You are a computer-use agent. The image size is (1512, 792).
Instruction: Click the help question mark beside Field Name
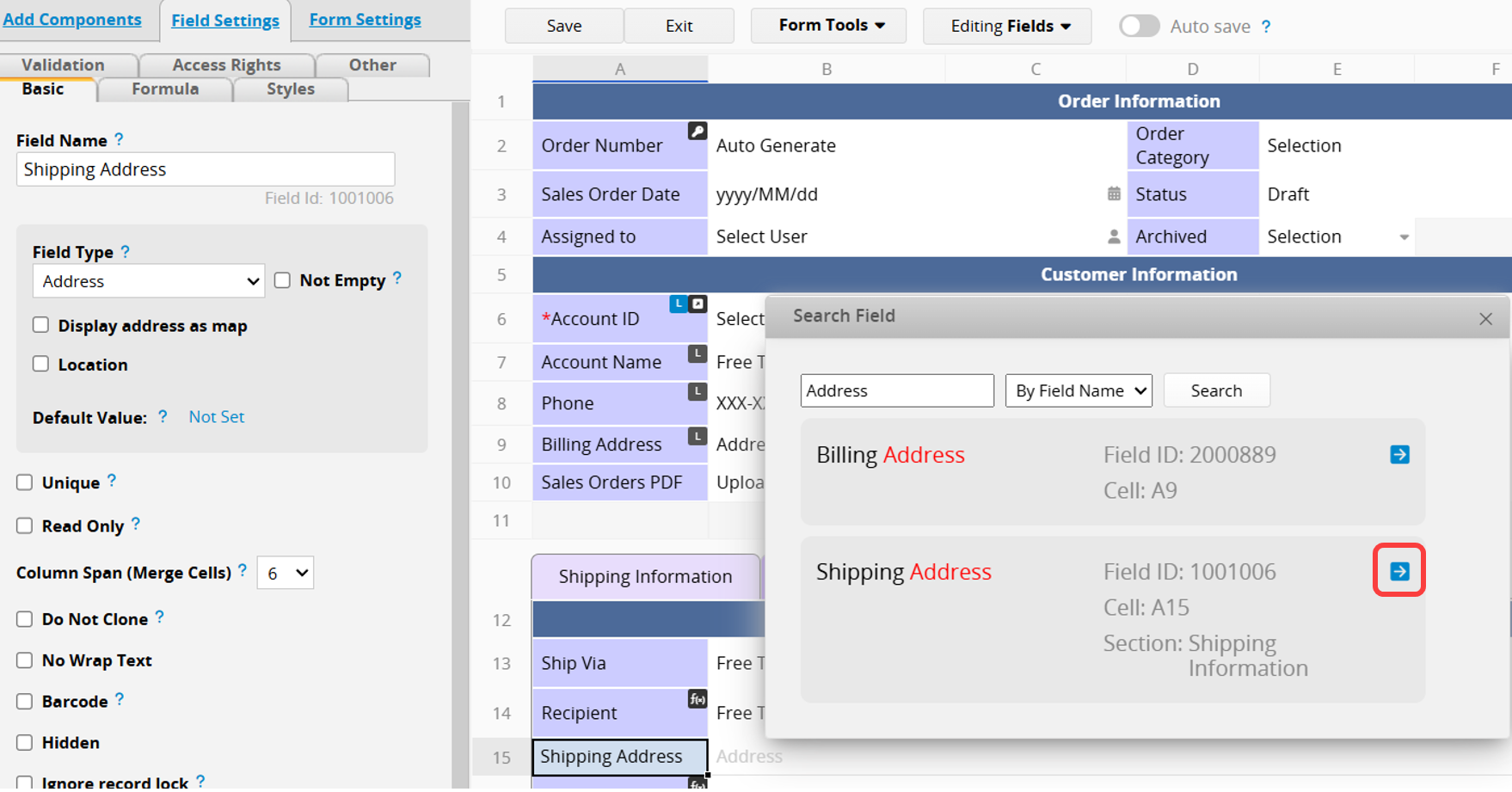(119, 139)
